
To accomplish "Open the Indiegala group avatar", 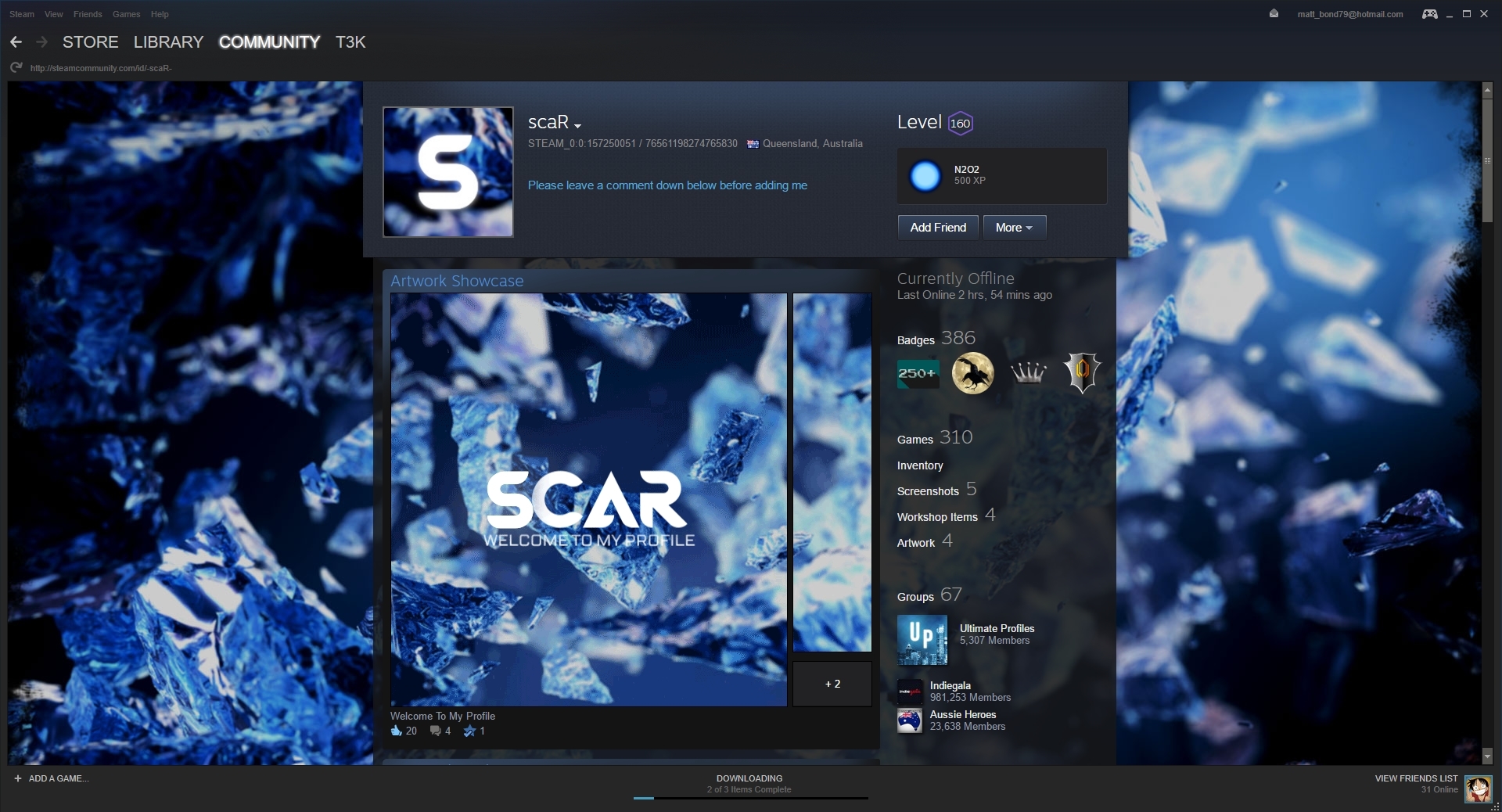I will coord(910,692).
